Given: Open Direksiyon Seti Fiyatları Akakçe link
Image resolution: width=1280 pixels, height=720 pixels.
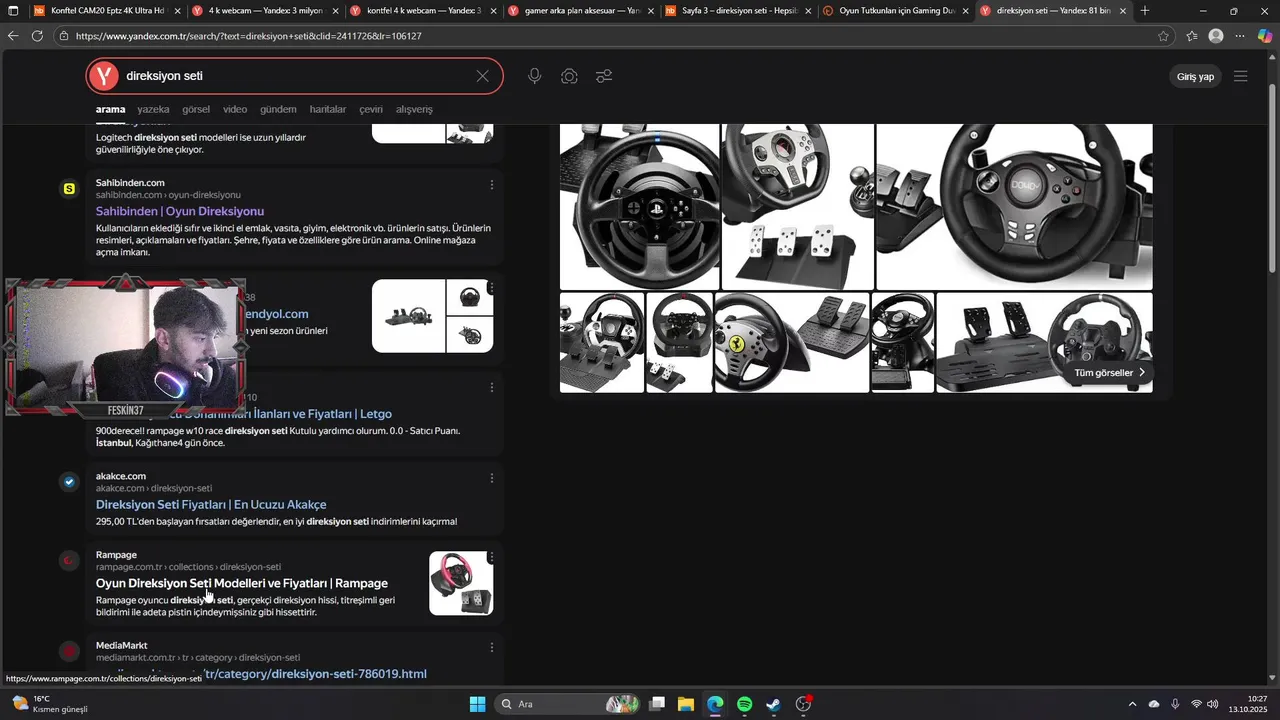Looking at the screenshot, I should 211,505.
